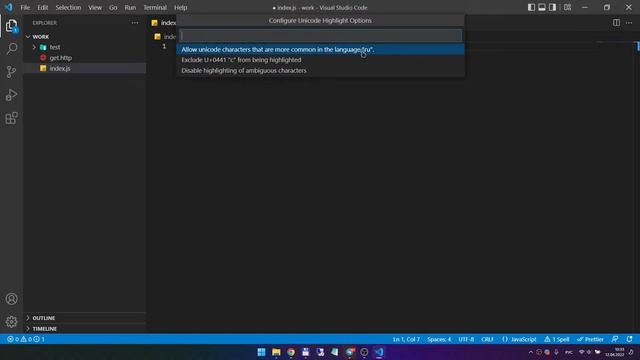
Task: Open the Extensions view
Action: [x=11, y=118]
